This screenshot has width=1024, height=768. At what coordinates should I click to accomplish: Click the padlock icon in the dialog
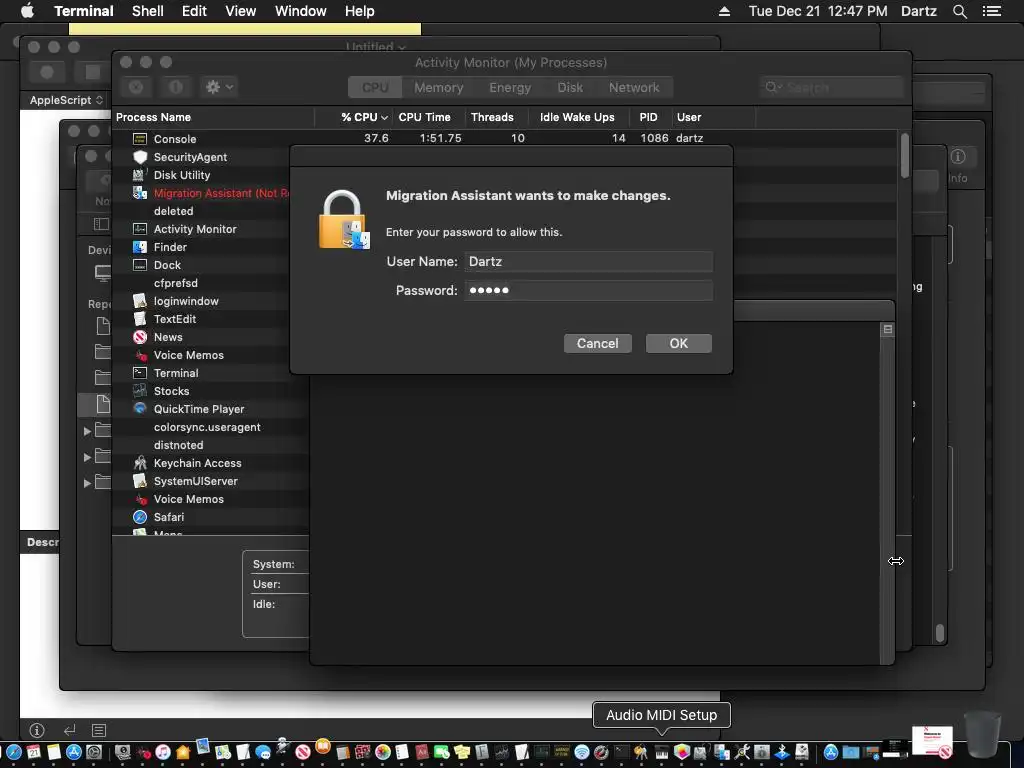tap(344, 220)
